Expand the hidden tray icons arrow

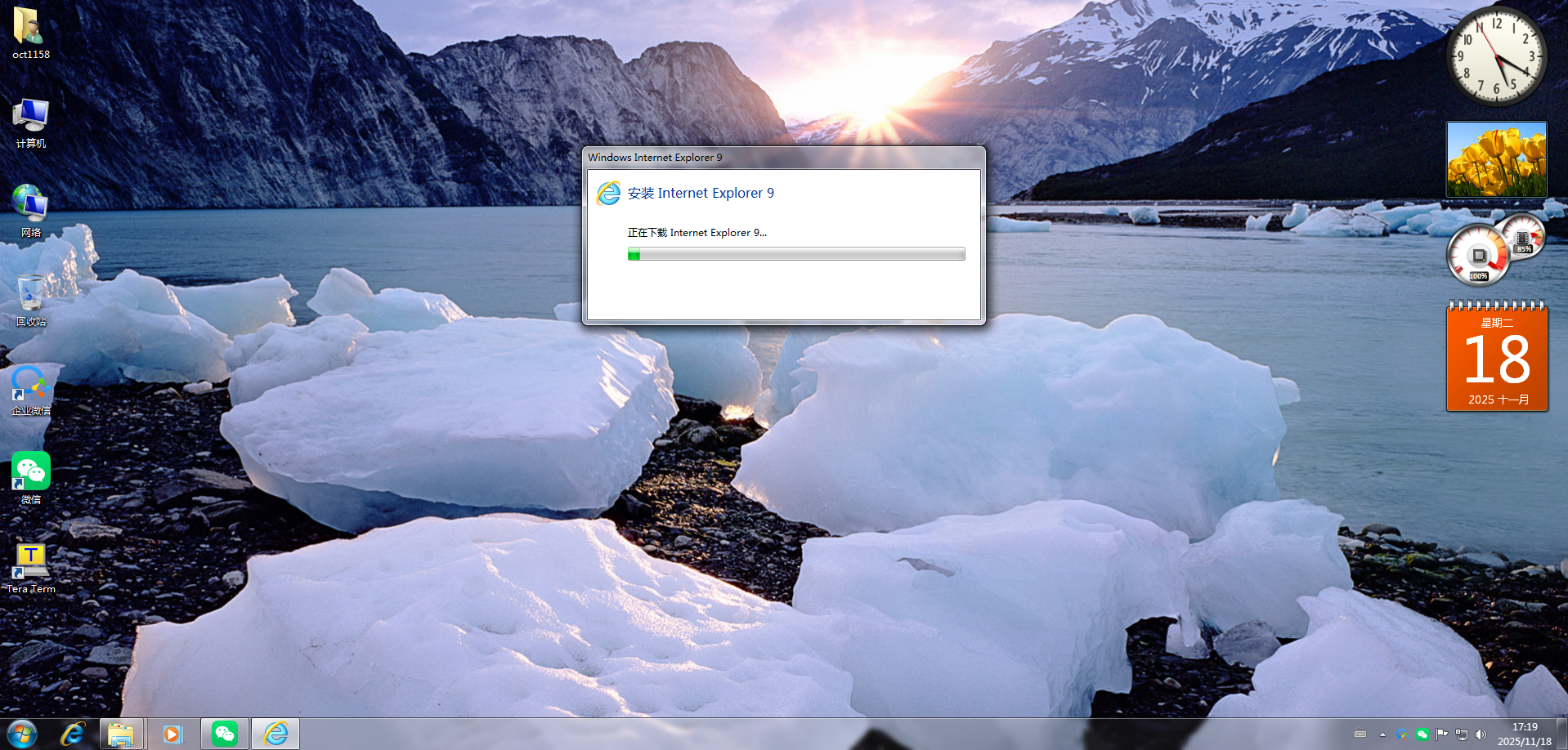coord(1382,734)
